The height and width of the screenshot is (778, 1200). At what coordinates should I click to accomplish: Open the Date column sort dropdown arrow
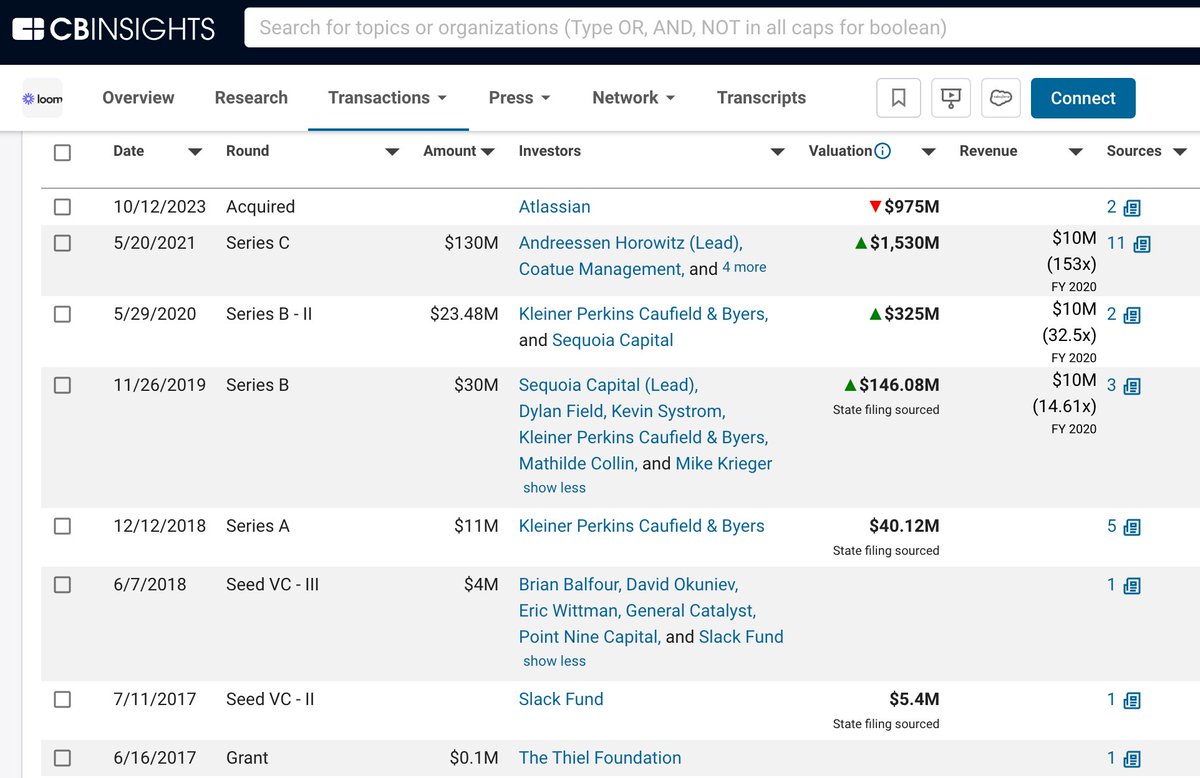195,152
